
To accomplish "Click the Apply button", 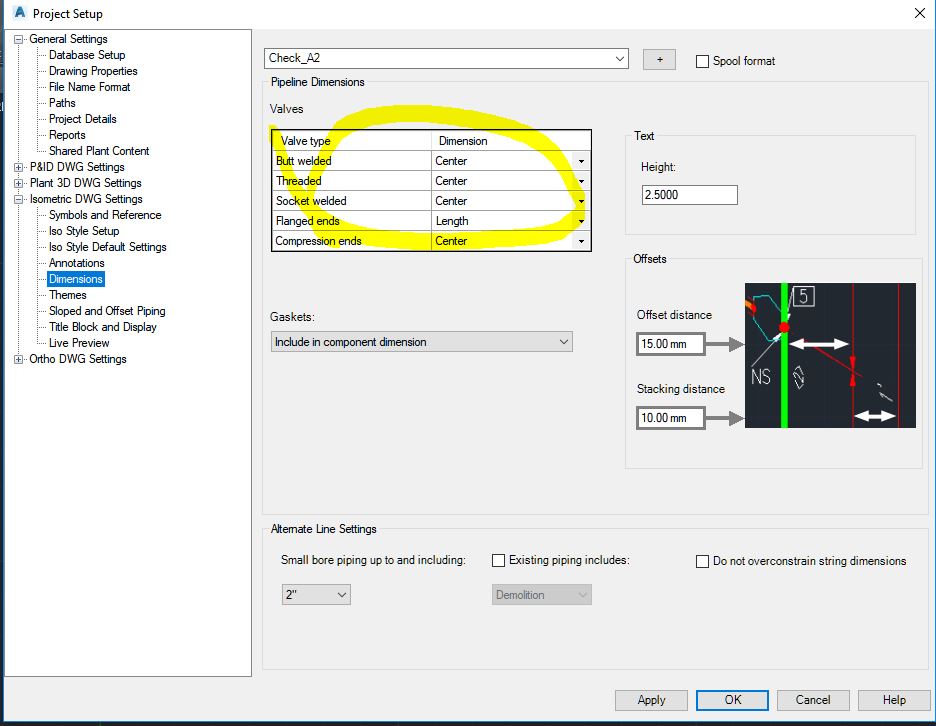I will pyautogui.click(x=651, y=700).
